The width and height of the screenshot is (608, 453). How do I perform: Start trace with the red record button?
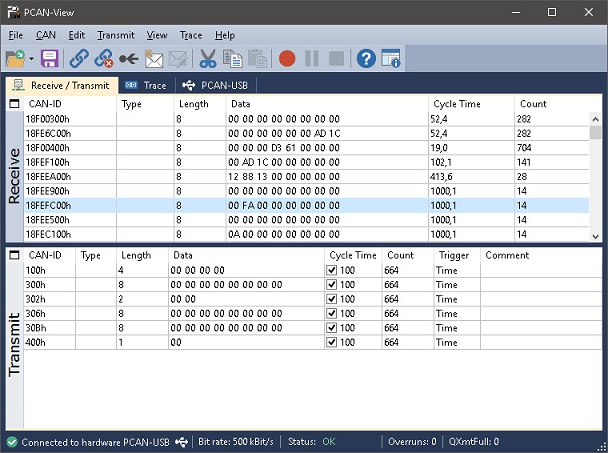click(287, 59)
